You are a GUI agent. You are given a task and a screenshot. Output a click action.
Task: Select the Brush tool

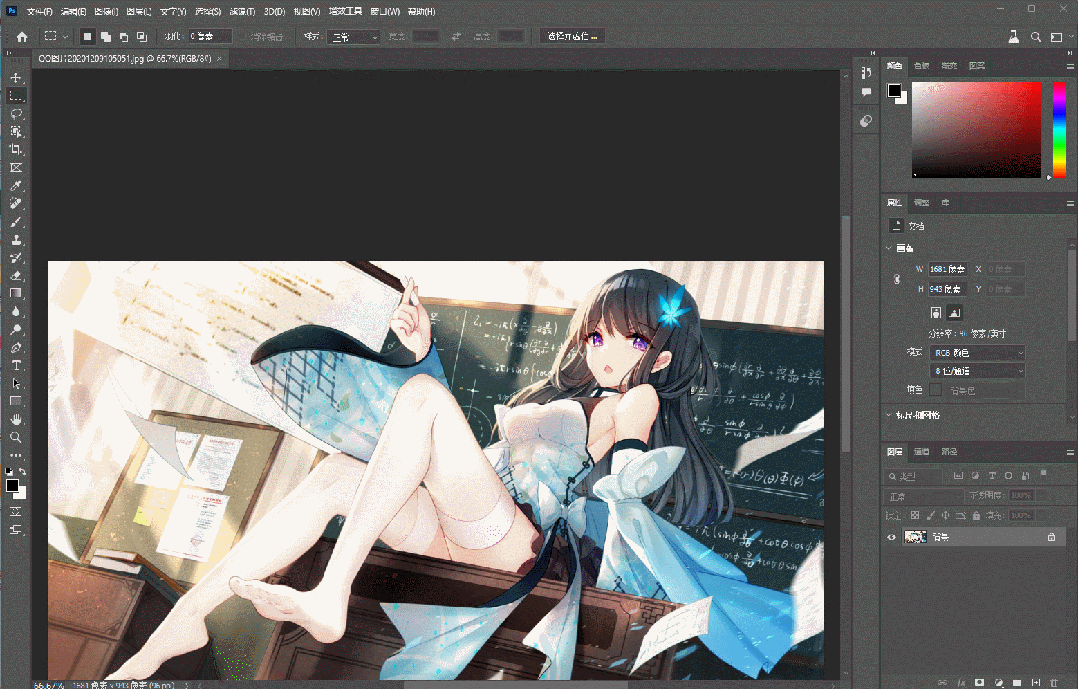[16, 222]
